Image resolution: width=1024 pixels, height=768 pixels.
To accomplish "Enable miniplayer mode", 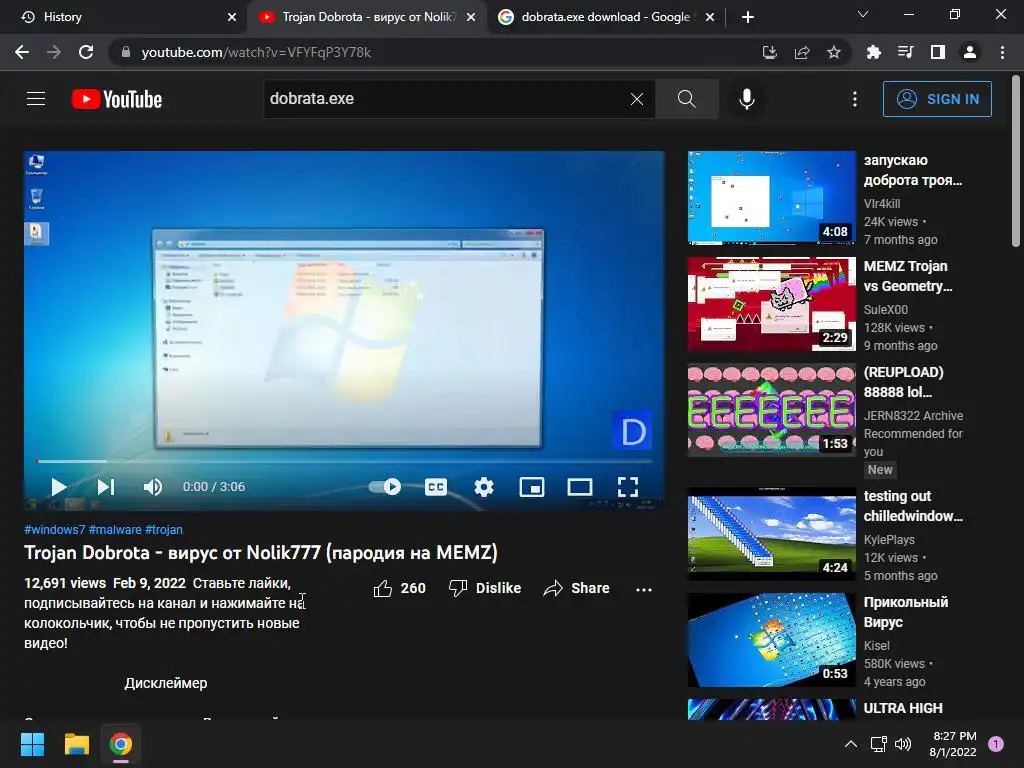I will point(532,487).
